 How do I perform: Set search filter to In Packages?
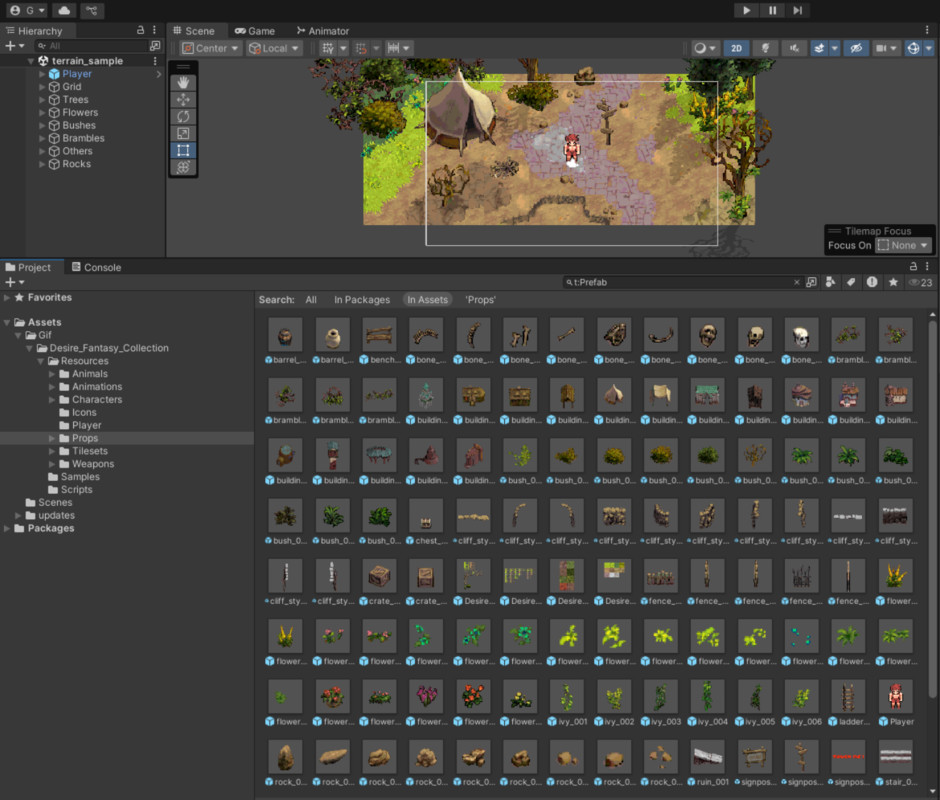click(361, 300)
